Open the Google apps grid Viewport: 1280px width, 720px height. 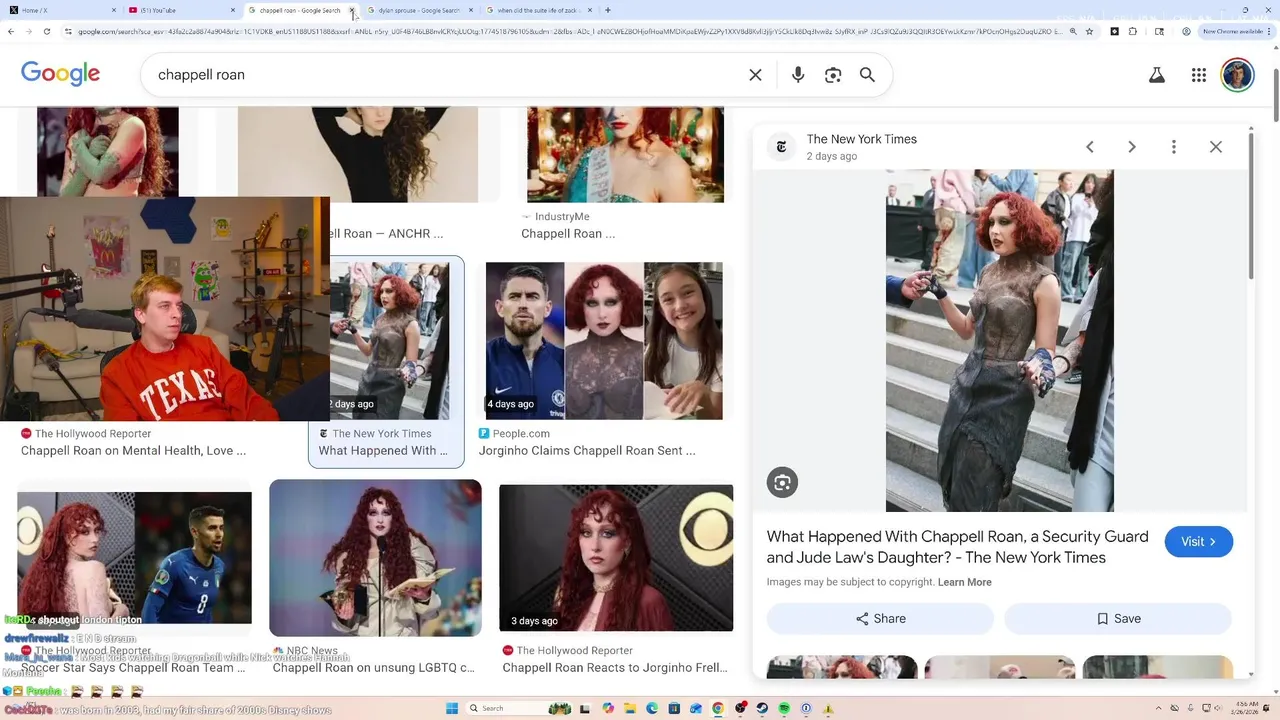1198,75
